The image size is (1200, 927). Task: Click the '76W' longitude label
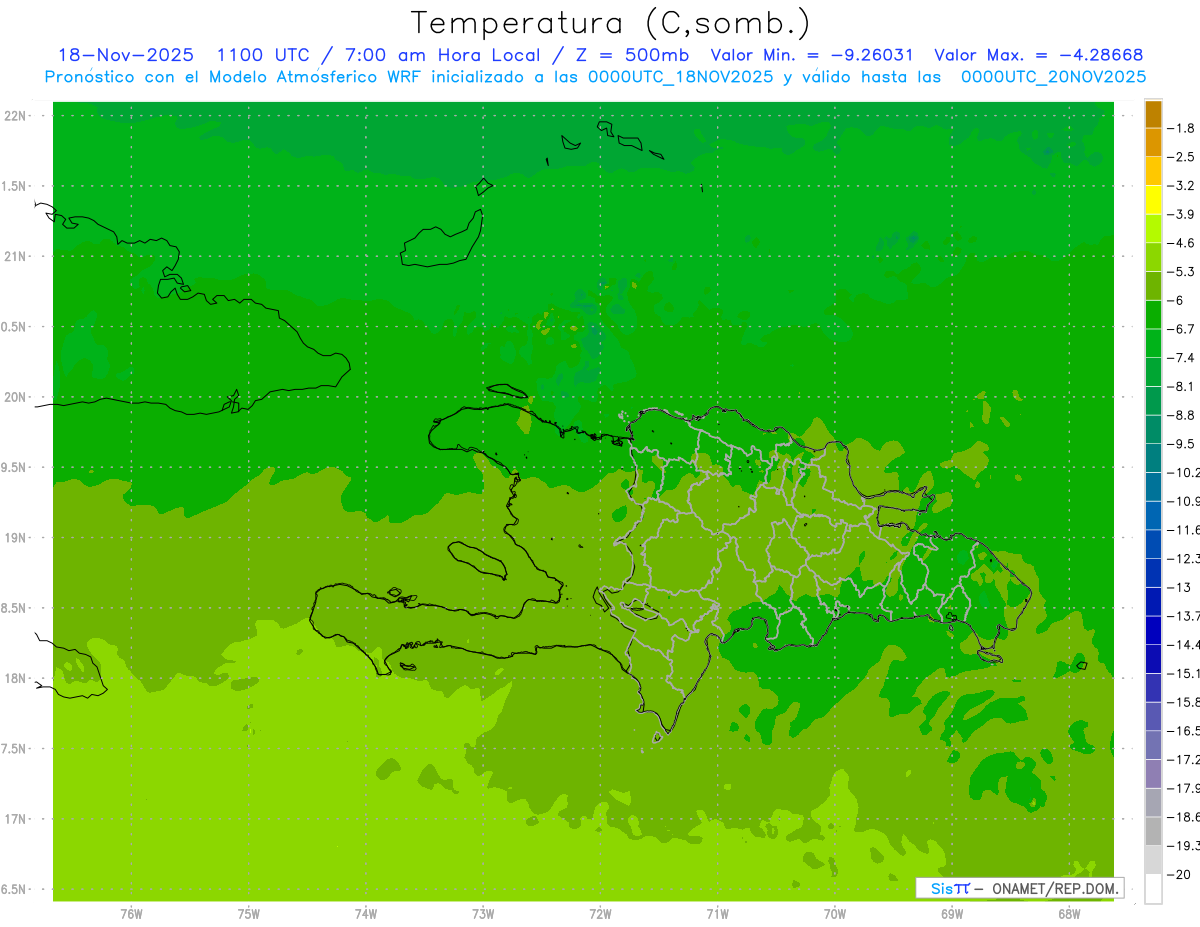click(x=131, y=914)
